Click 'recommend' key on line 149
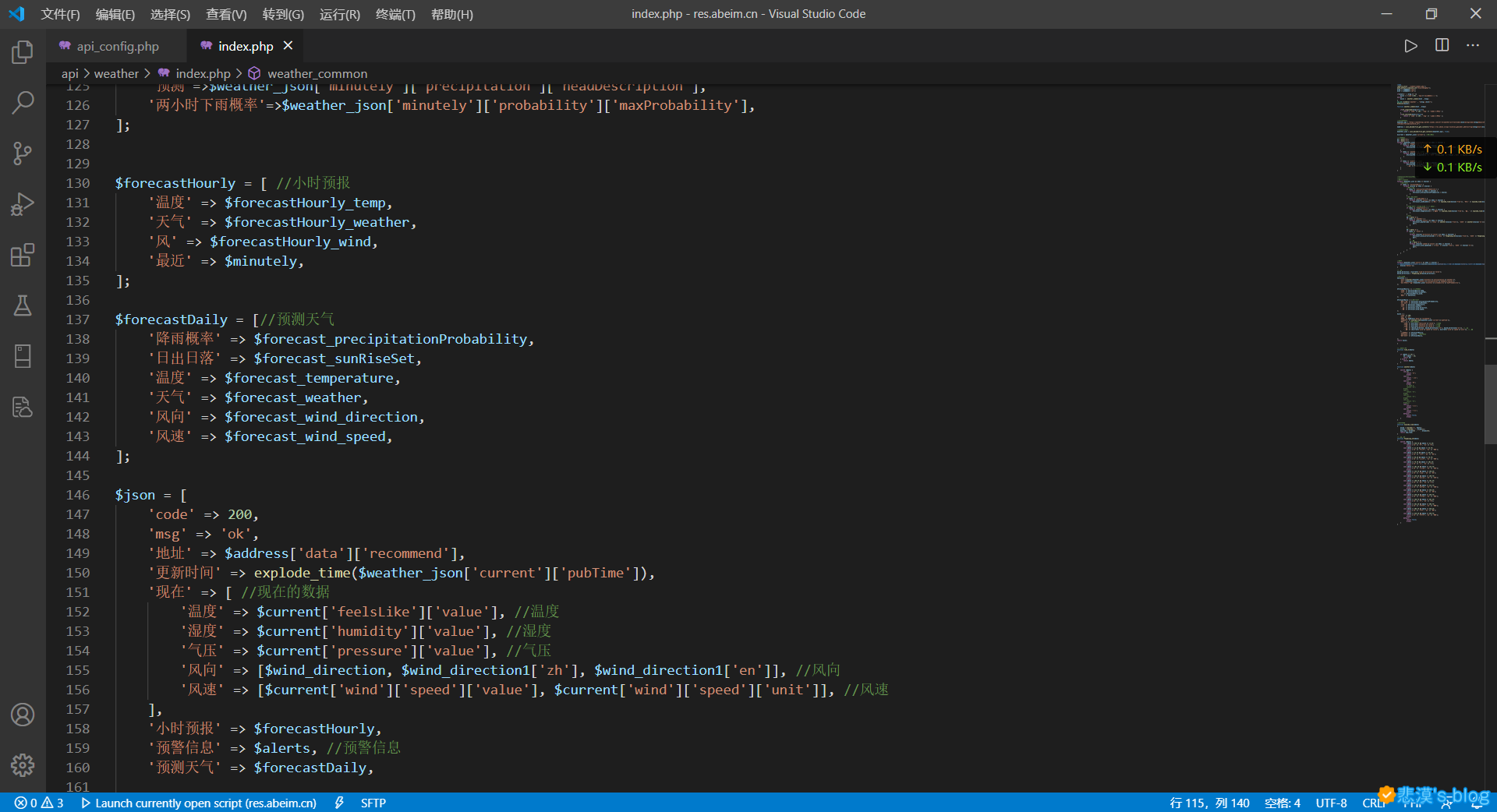 pos(405,553)
